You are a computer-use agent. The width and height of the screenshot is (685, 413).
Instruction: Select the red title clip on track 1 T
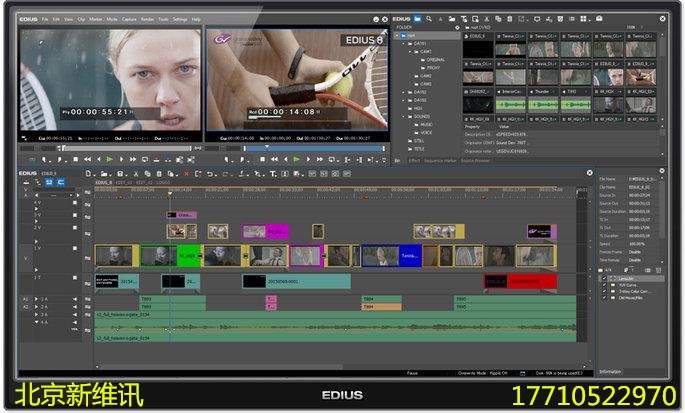(x=520, y=281)
